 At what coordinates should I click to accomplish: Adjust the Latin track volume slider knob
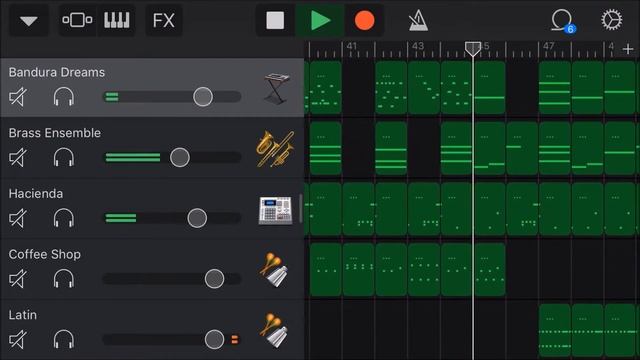pos(214,339)
